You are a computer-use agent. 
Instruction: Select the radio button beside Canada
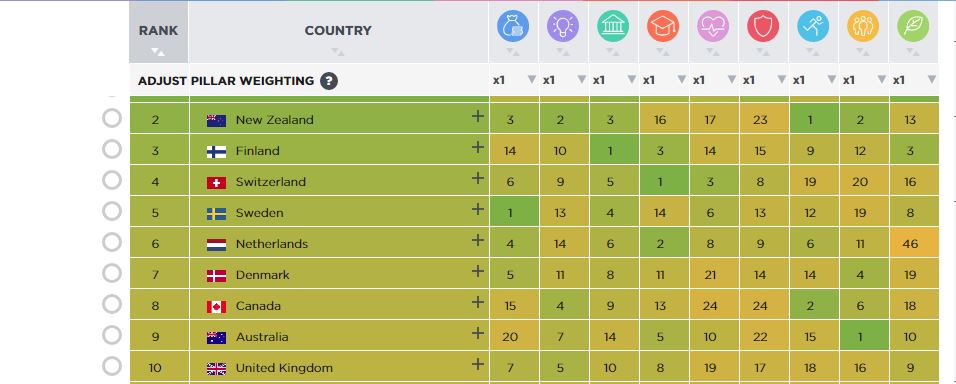(x=112, y=304)
